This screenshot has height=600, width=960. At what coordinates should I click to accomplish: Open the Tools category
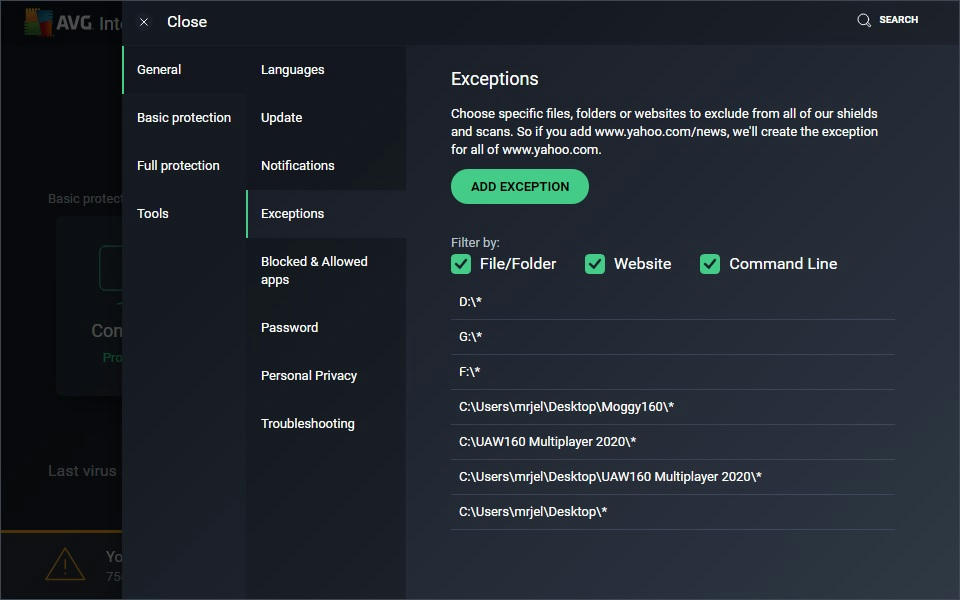pos(184,214)
